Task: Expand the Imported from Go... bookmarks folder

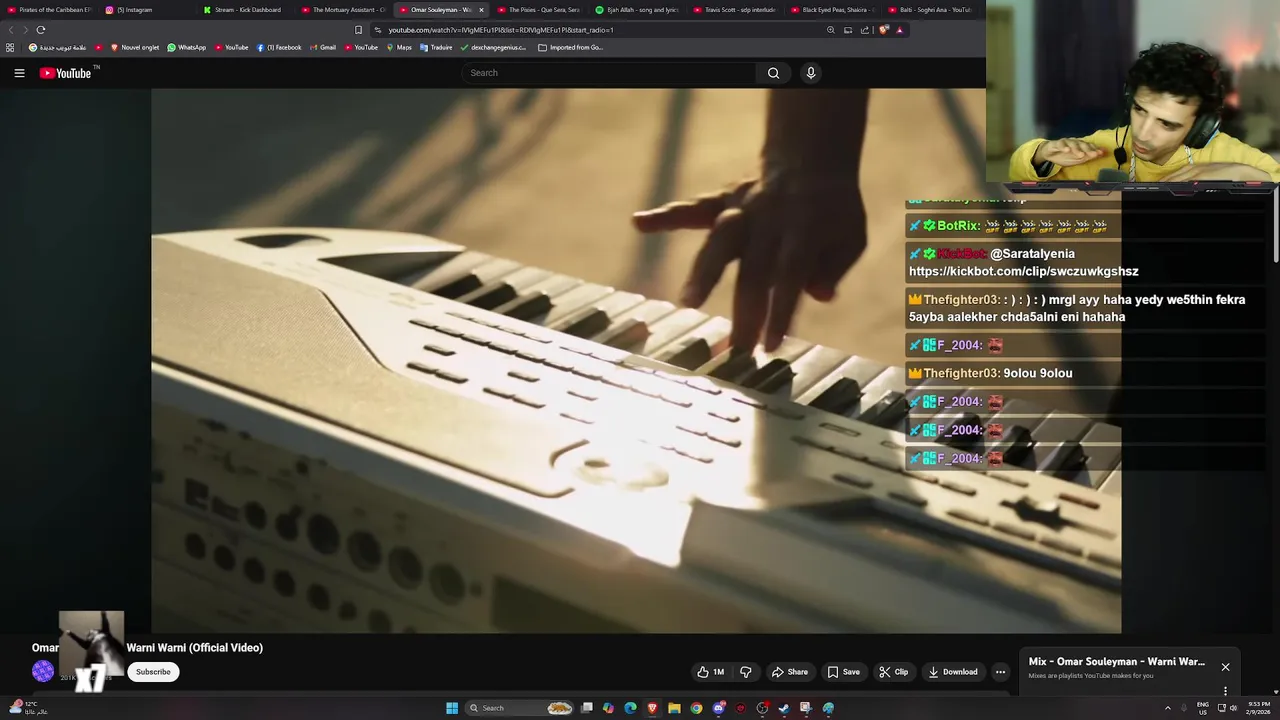Action: point(571,47)
